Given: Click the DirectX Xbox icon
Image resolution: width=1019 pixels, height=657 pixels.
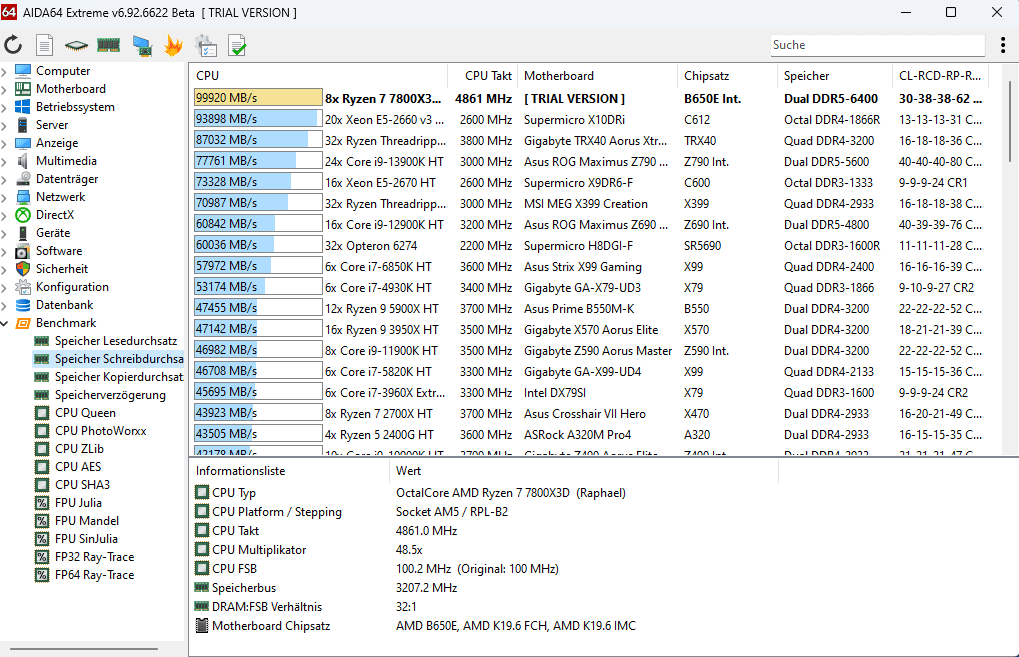Looking at the screenshot, I should 23,214.
